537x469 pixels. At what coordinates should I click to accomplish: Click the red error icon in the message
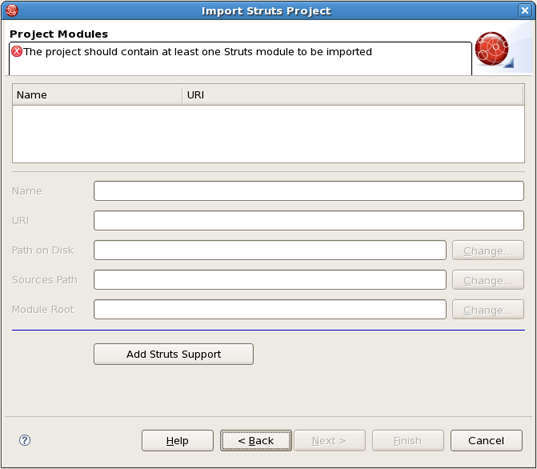[16, 52]
